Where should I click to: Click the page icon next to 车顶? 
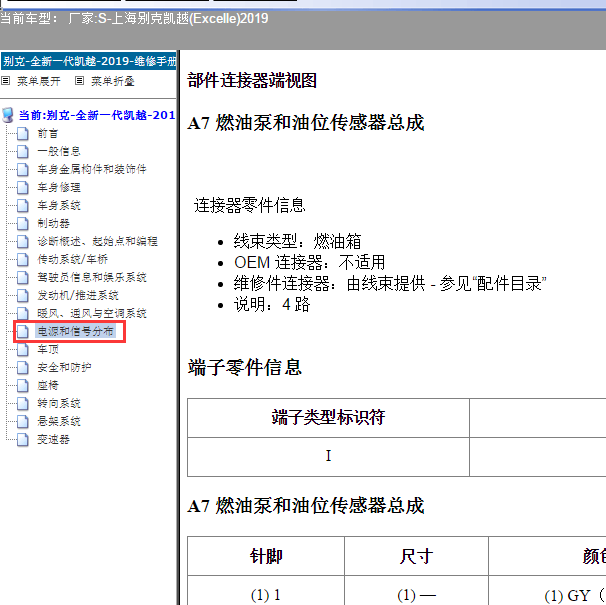(x=23, y=349)
